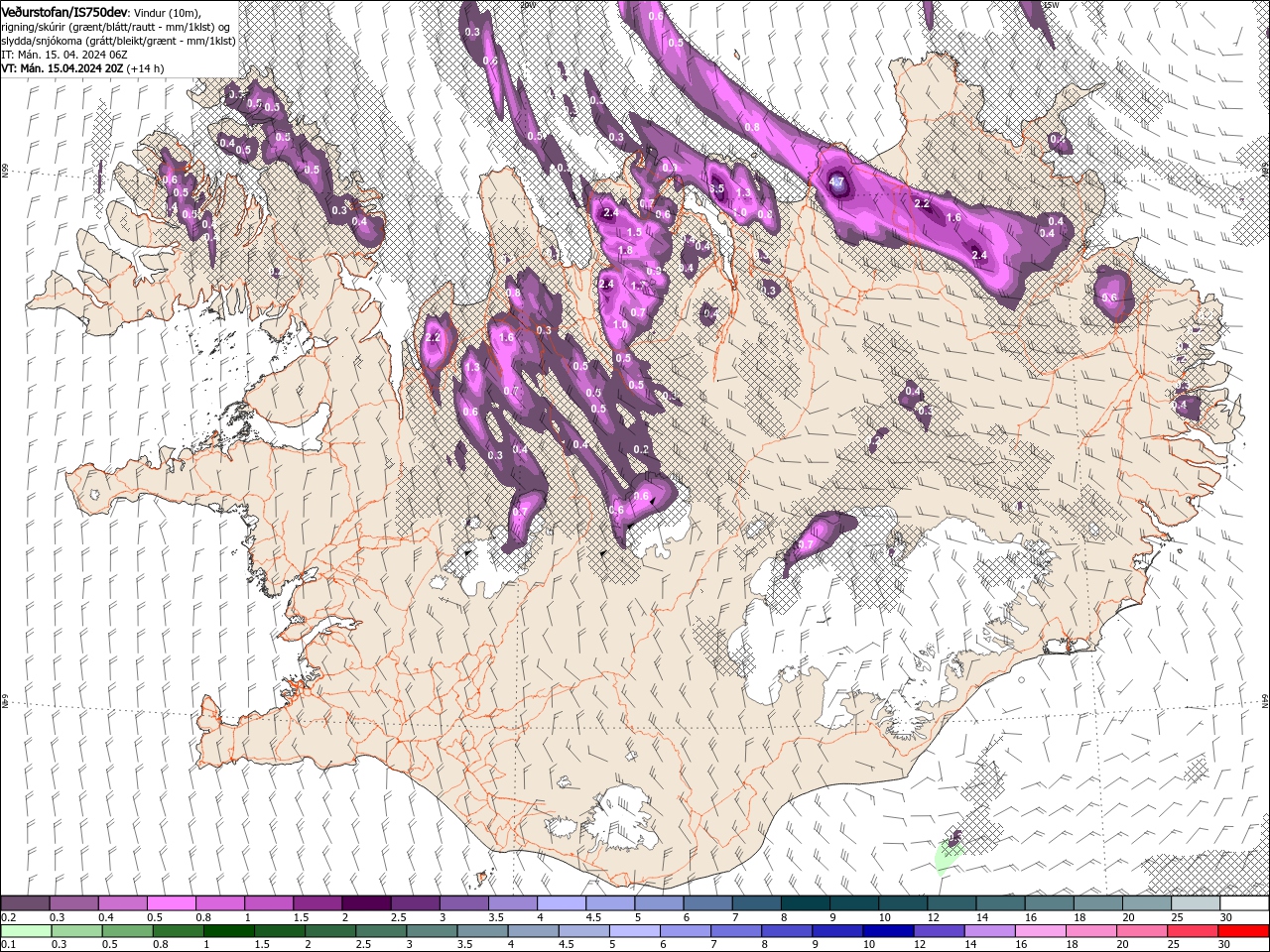Click the 1.8 snowfall value on the map
The image size is (1270, 952).
tap(625, 250)
